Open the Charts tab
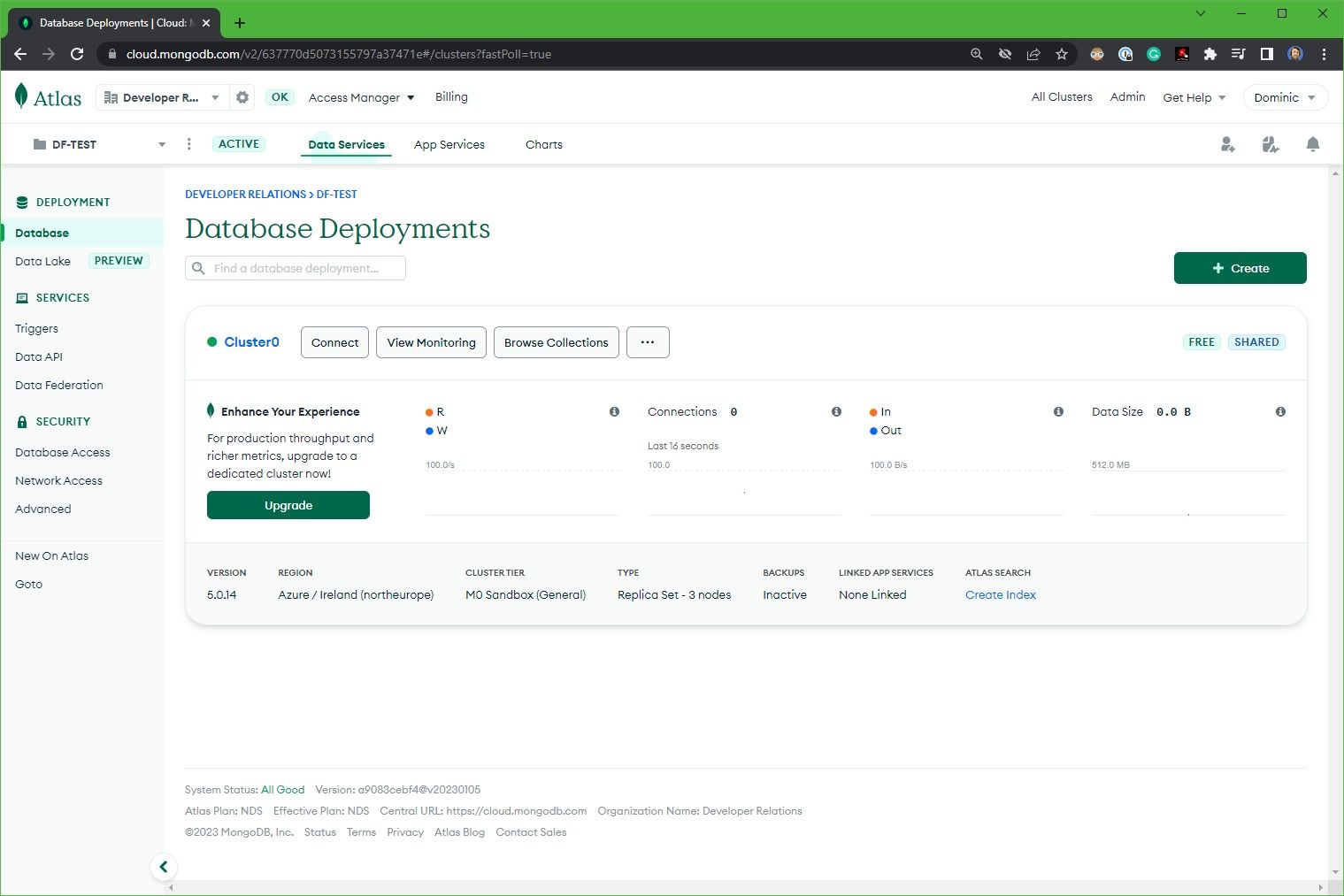The height and width of the screenshot is (896, 1344). tap(543, 144)
